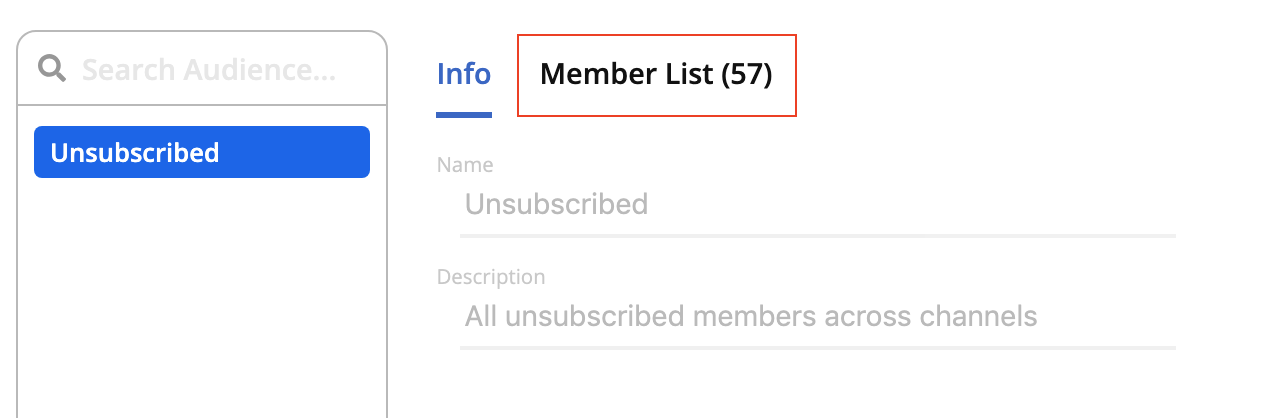Click the underline below the Name field
This screenshot has height=418, width=1274.
tap(817, 235)
